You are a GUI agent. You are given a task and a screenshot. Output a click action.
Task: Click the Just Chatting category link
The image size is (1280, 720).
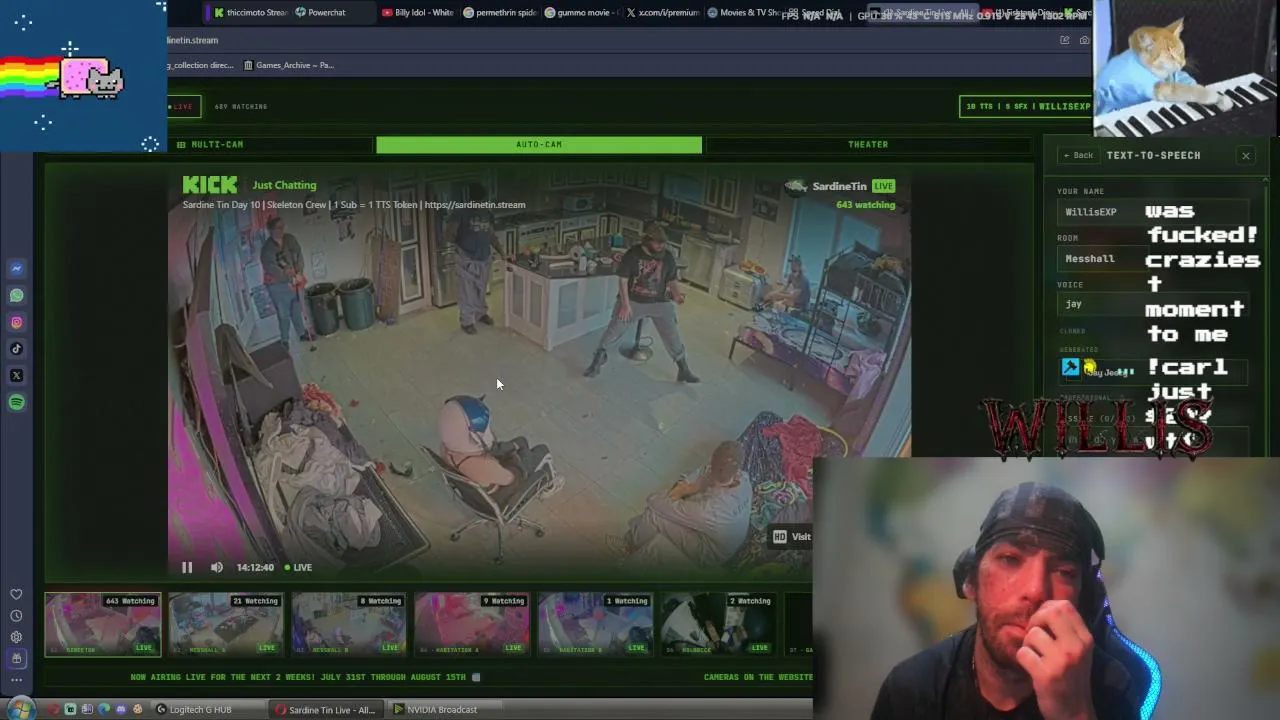pos(284,185)
